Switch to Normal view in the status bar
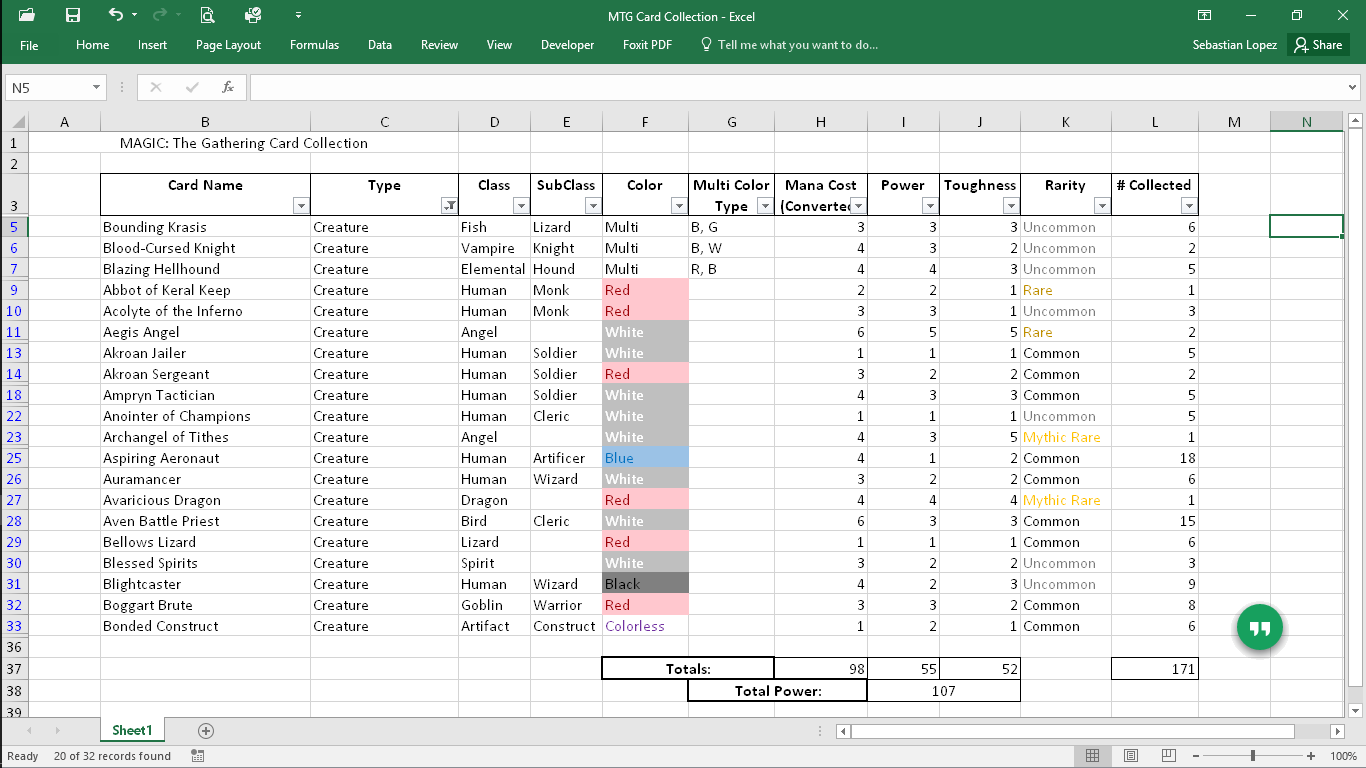1366x768 pixels. [1092, 756]
